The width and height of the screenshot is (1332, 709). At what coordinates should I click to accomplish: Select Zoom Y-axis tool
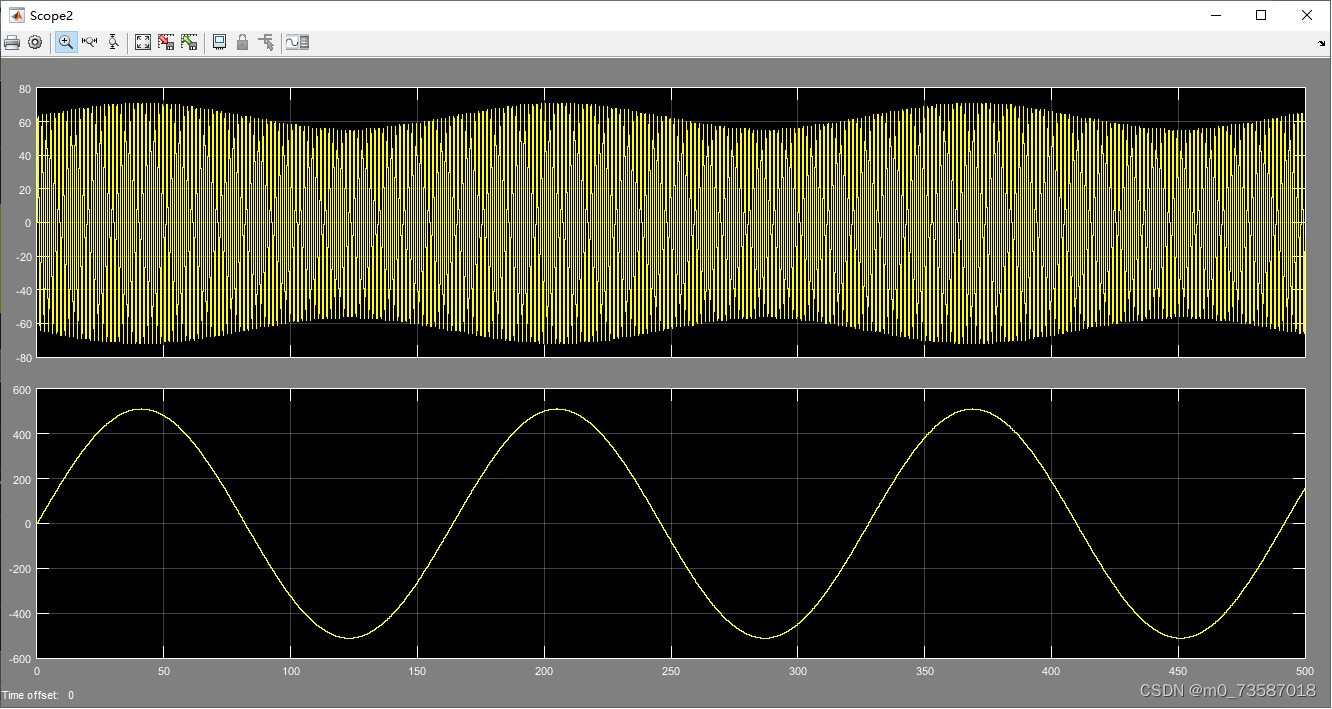pyautogui.click(x=113, y=42)
